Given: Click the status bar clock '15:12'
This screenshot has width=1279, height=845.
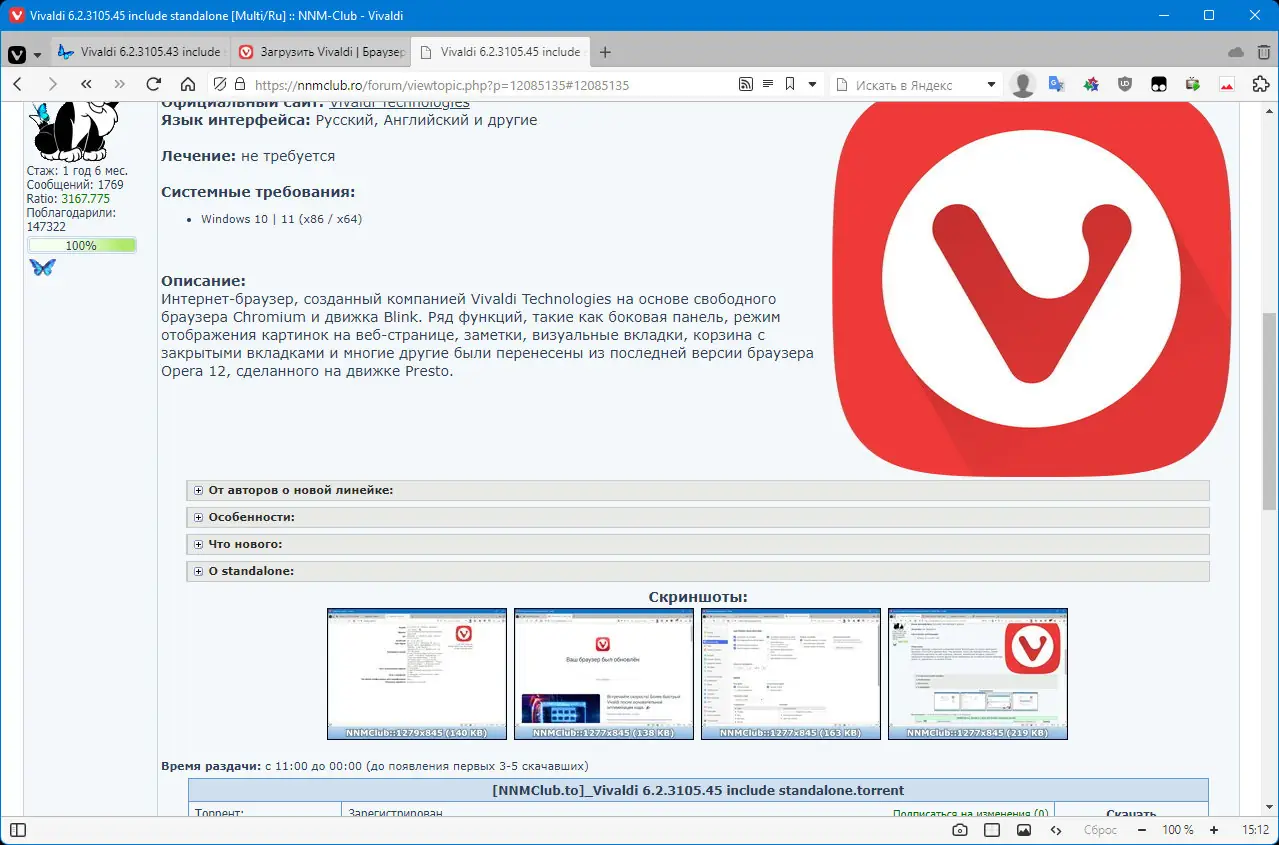Looking at the screenshot, I should click(1256, 830).
